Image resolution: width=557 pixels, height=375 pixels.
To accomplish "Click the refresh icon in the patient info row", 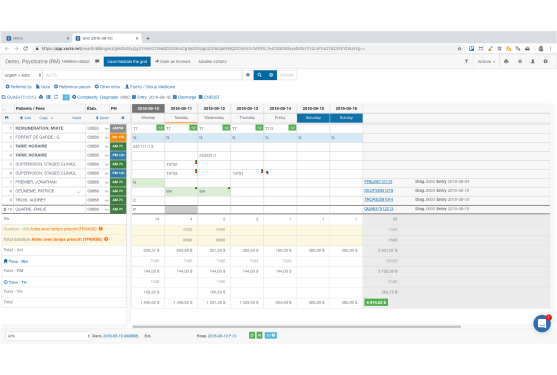I will (x=56, y=97).
